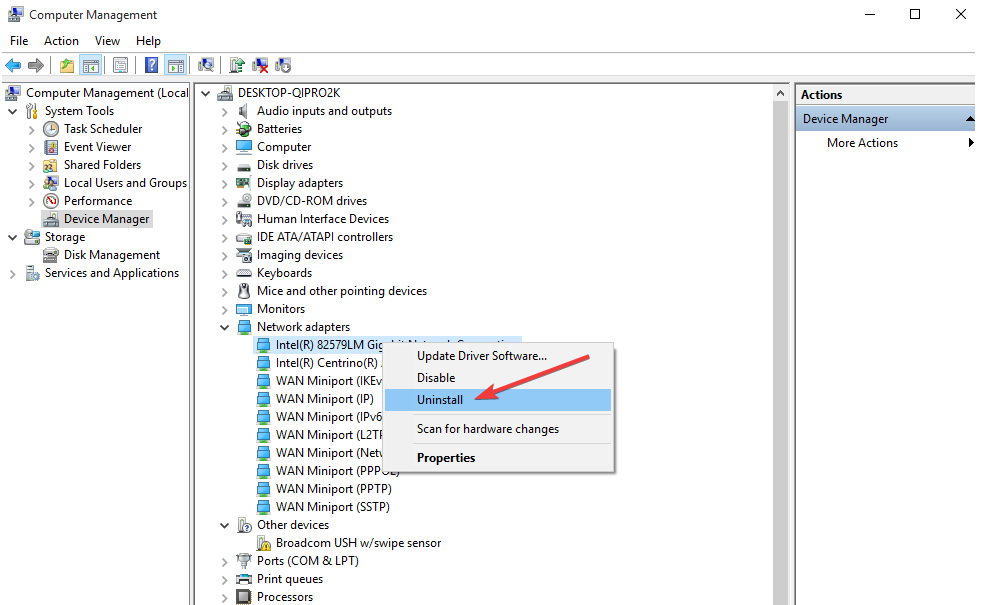Expand the Display adapters category
Image resolution: width=988 pixels, height=605 pixels.
pyautogui.click(x=225, y=183)
